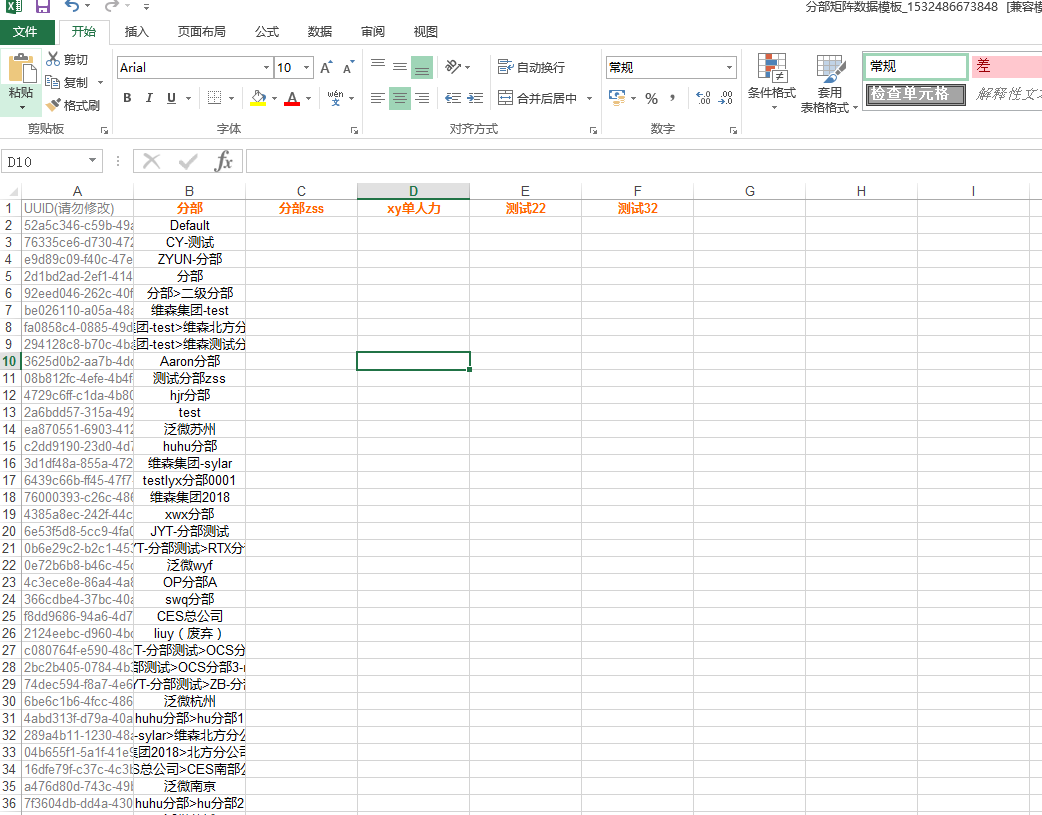Click the increase indent icon
Screen dimensions: 1042x815
point(475,98)
